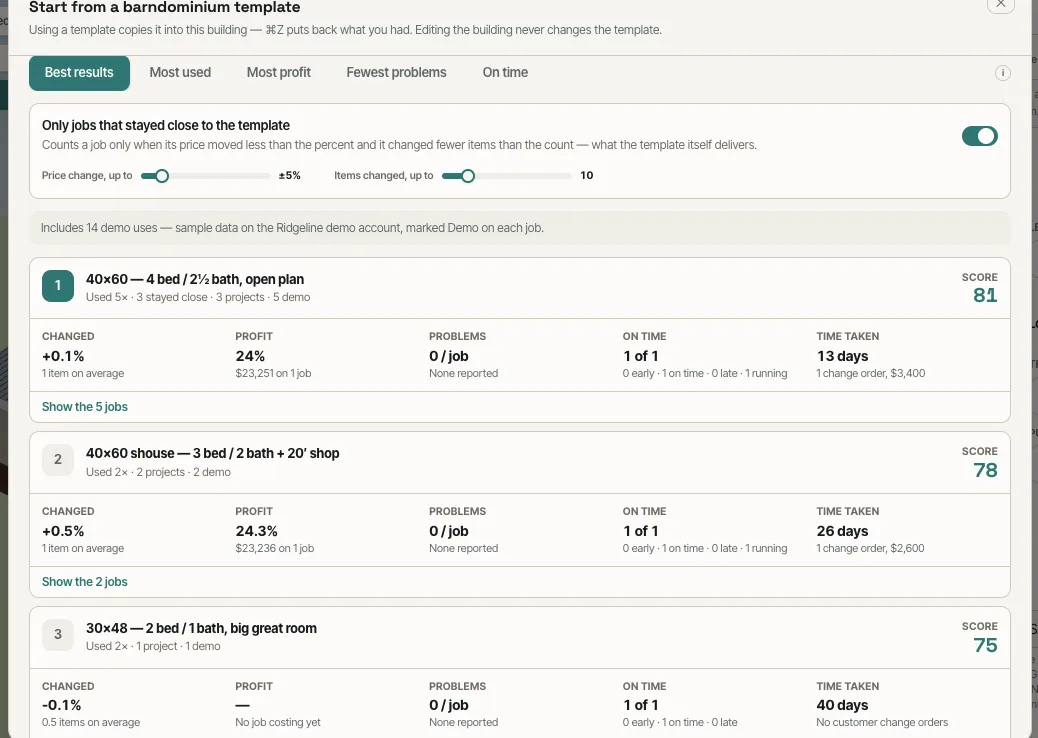Choose the 30×48 2 bed great room template
1038x738 pixels.
(201, 628)
